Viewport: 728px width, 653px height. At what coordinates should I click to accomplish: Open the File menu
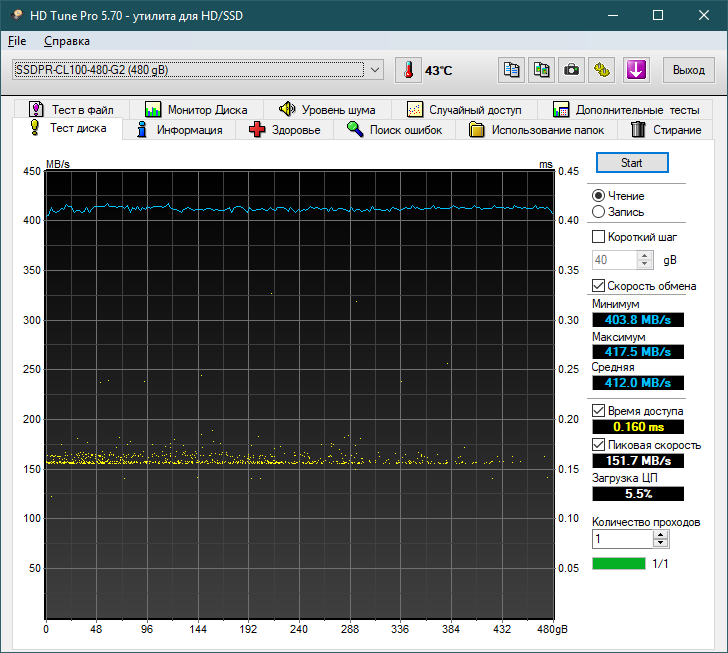click(17, 41)
